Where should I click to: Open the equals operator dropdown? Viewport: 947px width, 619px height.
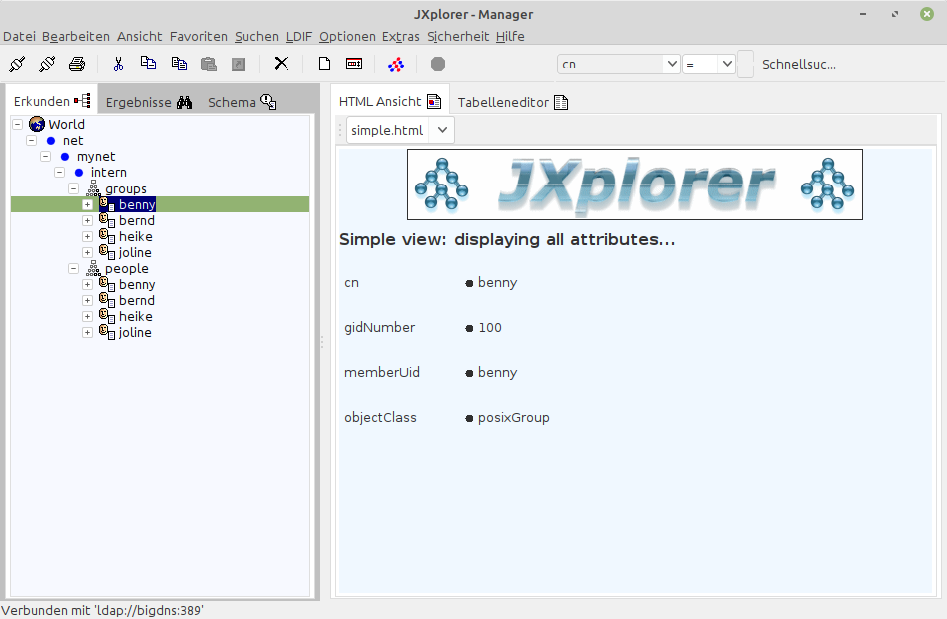725,64
